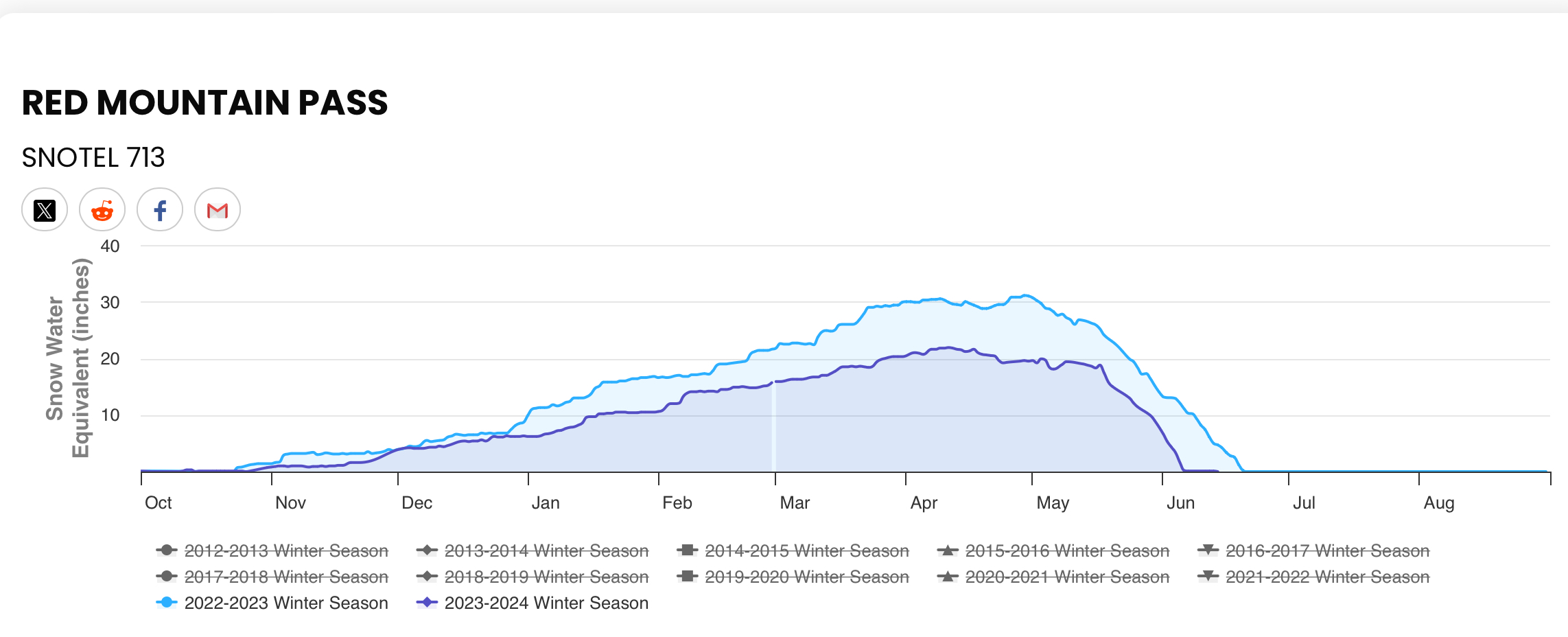Click the 2023-2024 purple legend marker
The height and width of the screenshot is (637, 1568).
[x=427, y=603]
